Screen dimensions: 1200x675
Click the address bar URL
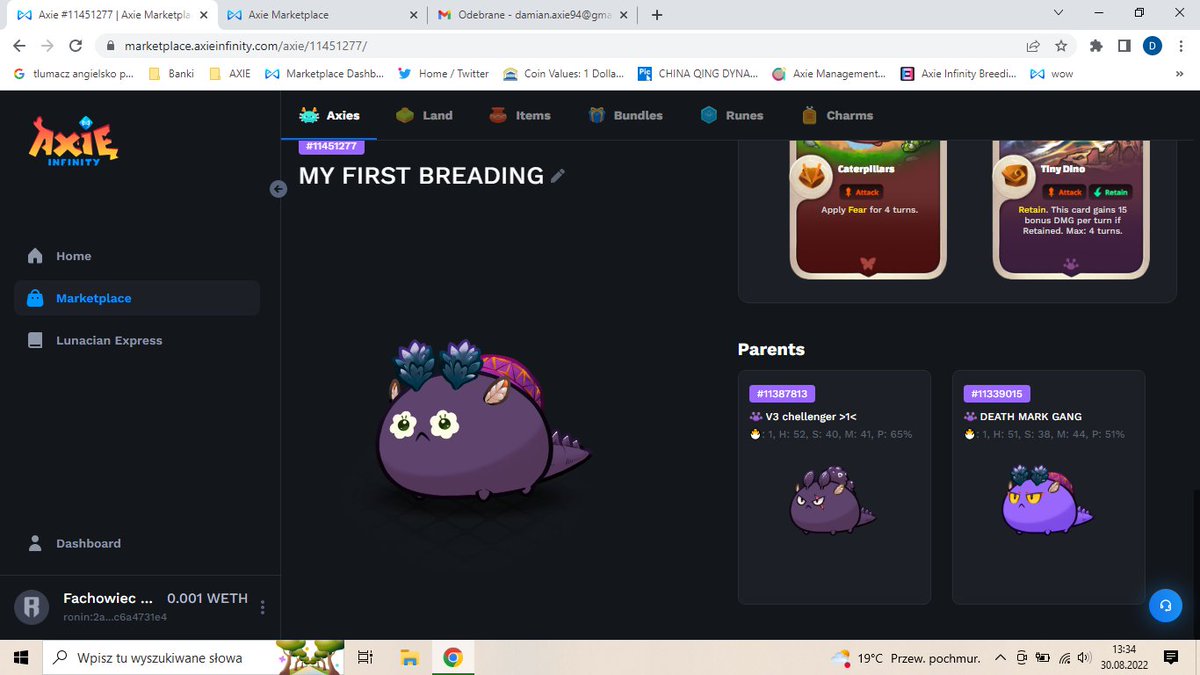coord(245,46)
